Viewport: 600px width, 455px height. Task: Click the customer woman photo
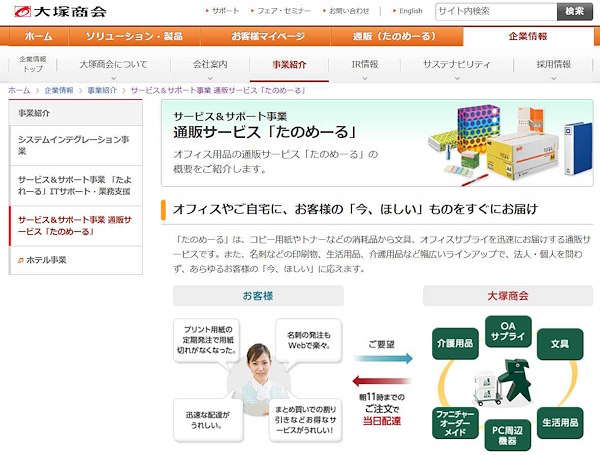click(258, 379)
